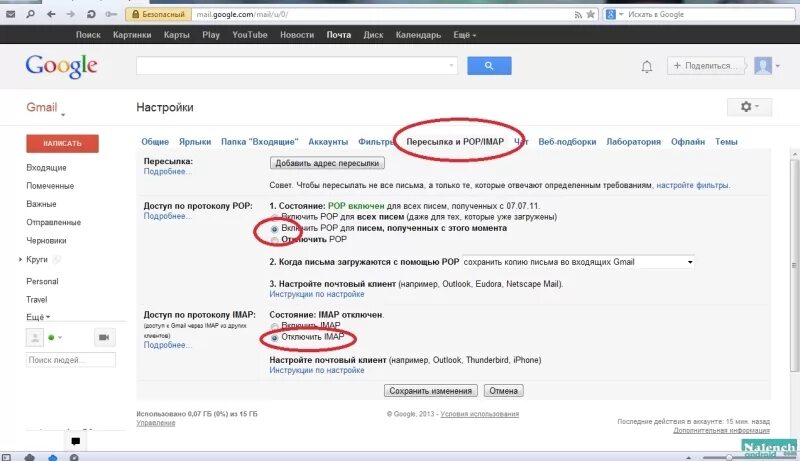Expand the Ещё labels in the sidebar
This screenshot has width=800, height=461.
pyautogui.click(x=38, y=317)
